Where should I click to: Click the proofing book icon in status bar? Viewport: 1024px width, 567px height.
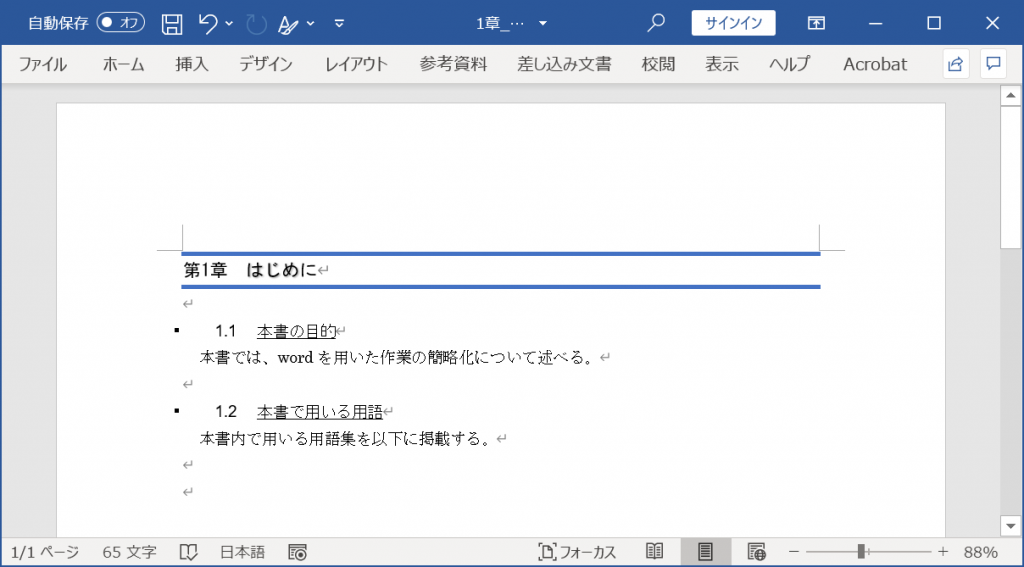[188, 553]
